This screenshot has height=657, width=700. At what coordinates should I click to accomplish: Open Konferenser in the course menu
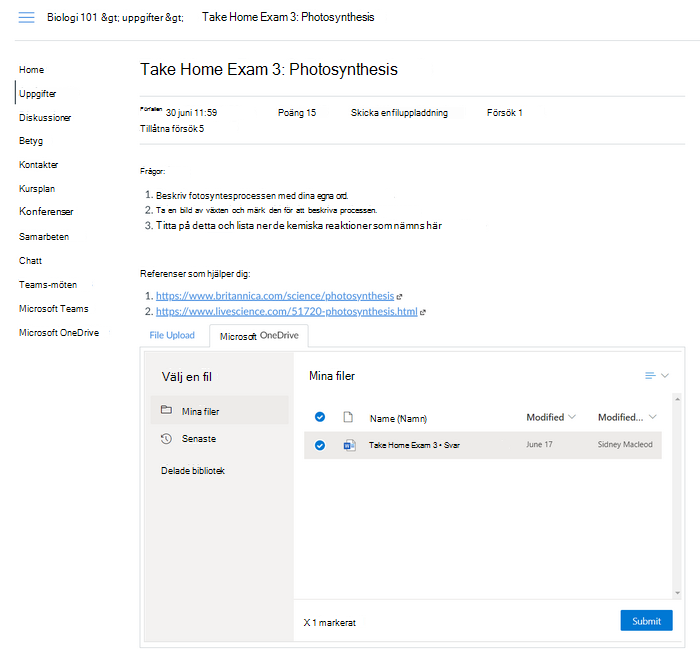click(x=46, y=212)
